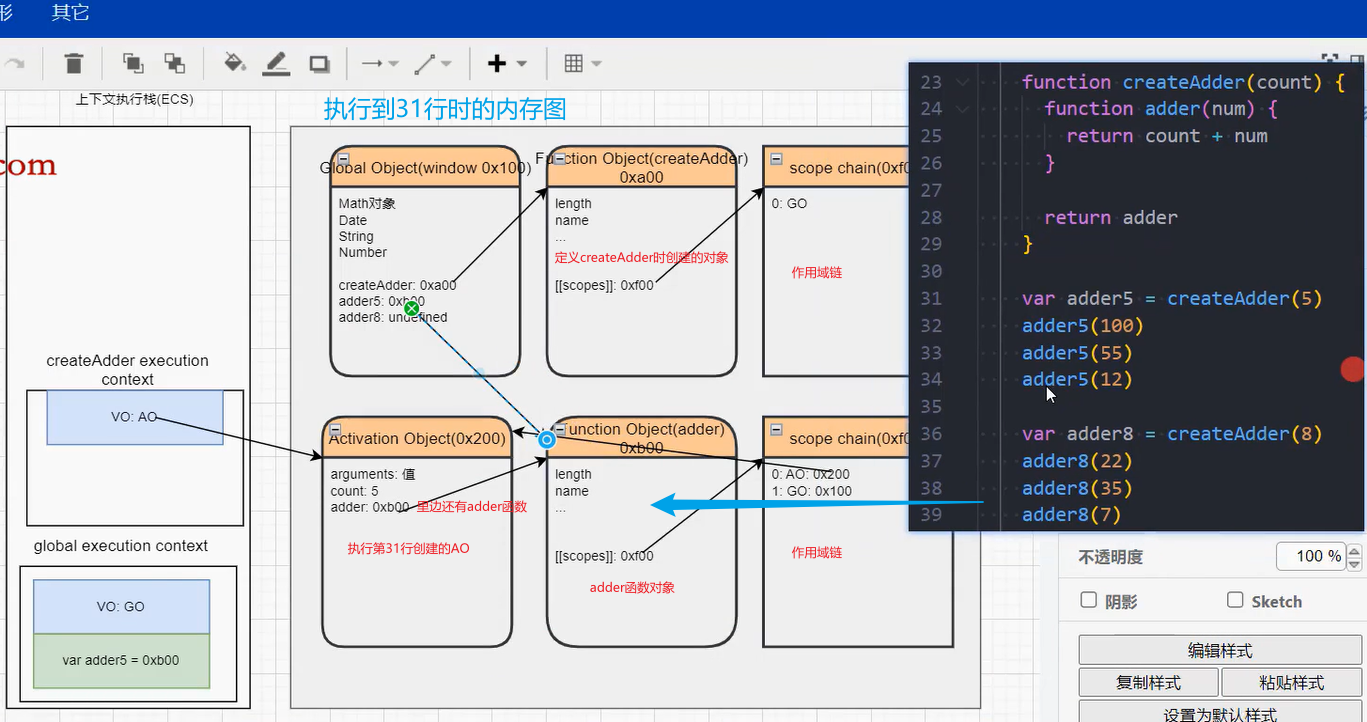
Task: Collapse the top scope chain container
Action: (x=776, y=159)
